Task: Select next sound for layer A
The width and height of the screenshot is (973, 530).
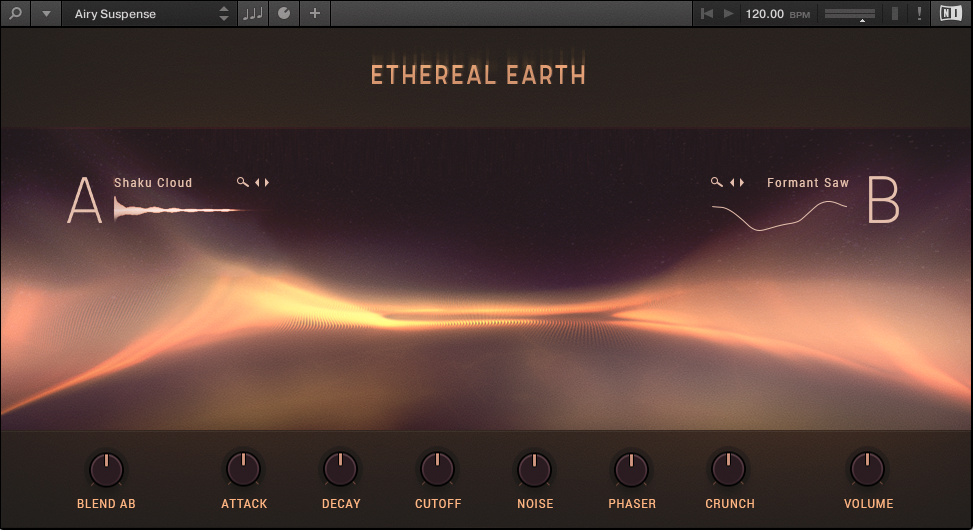Action: [267, 182]
